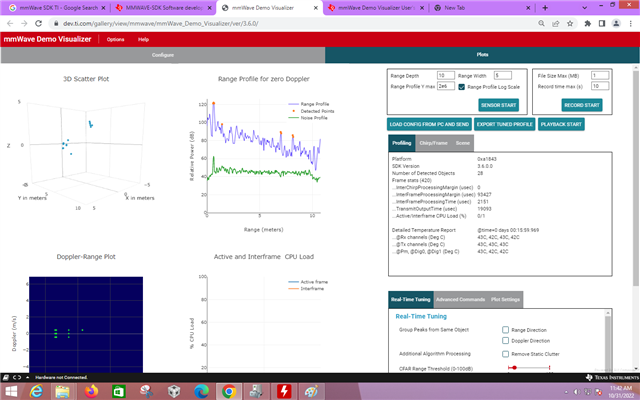Toggle Noise Profile trace in the legend

click(x=308, y=118)
